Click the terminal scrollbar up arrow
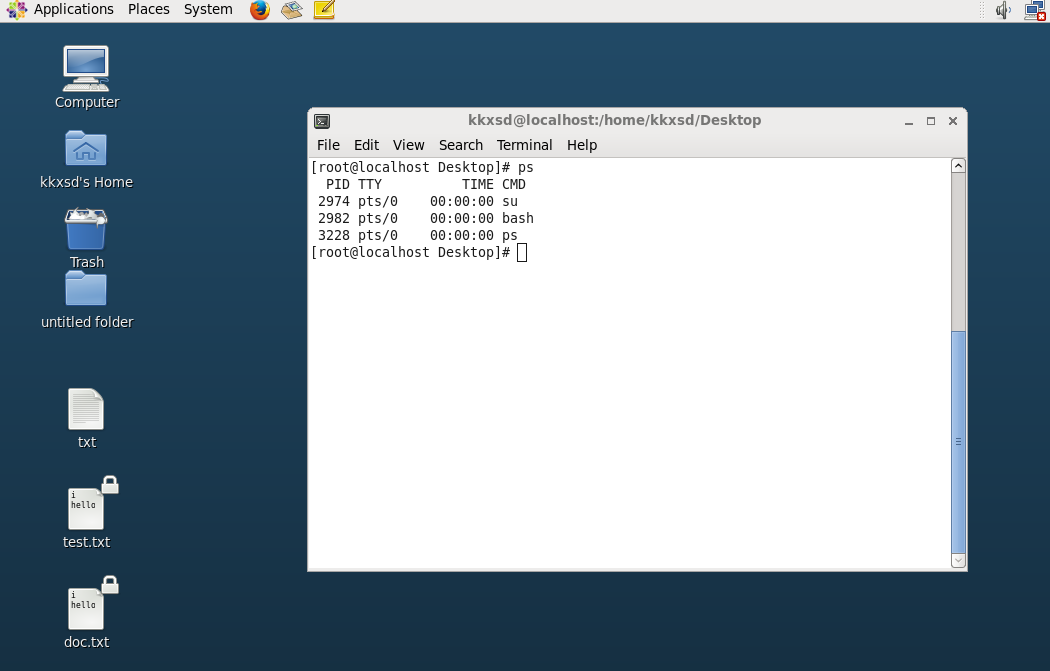This screenshot has height=671, width=1050. click(958, 166)
